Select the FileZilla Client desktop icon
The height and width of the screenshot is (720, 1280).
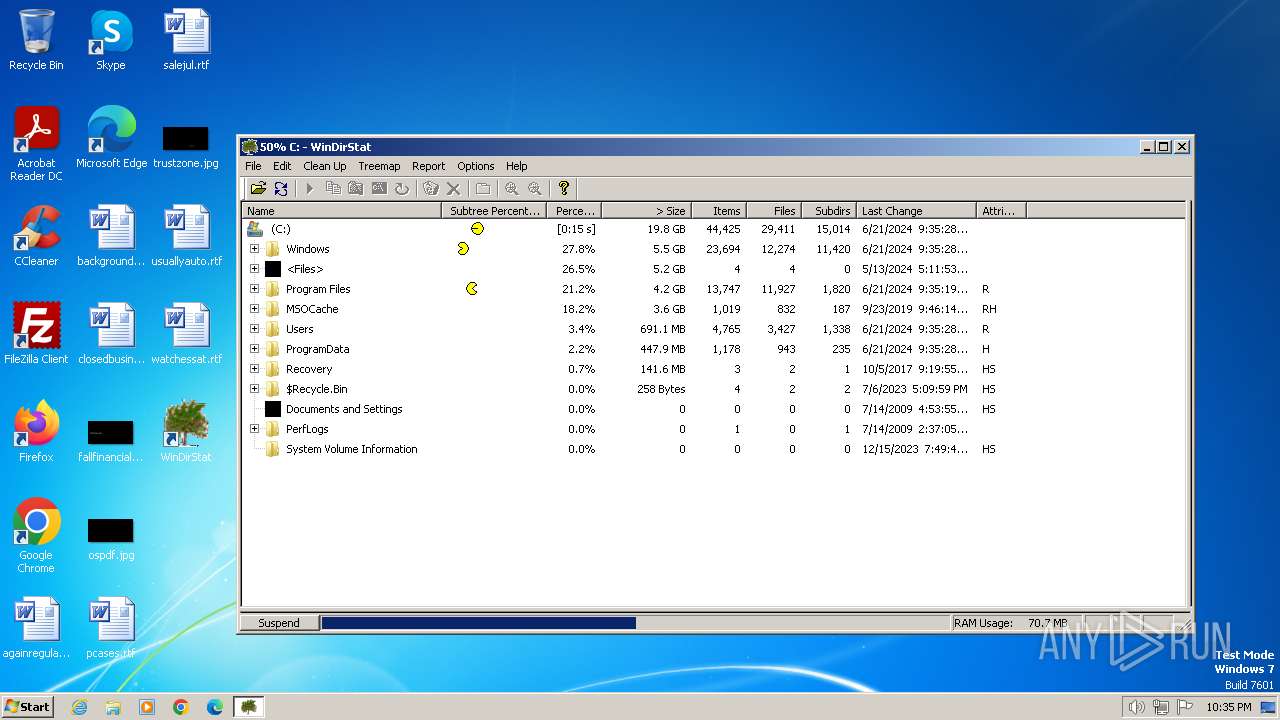click(36, 334)
